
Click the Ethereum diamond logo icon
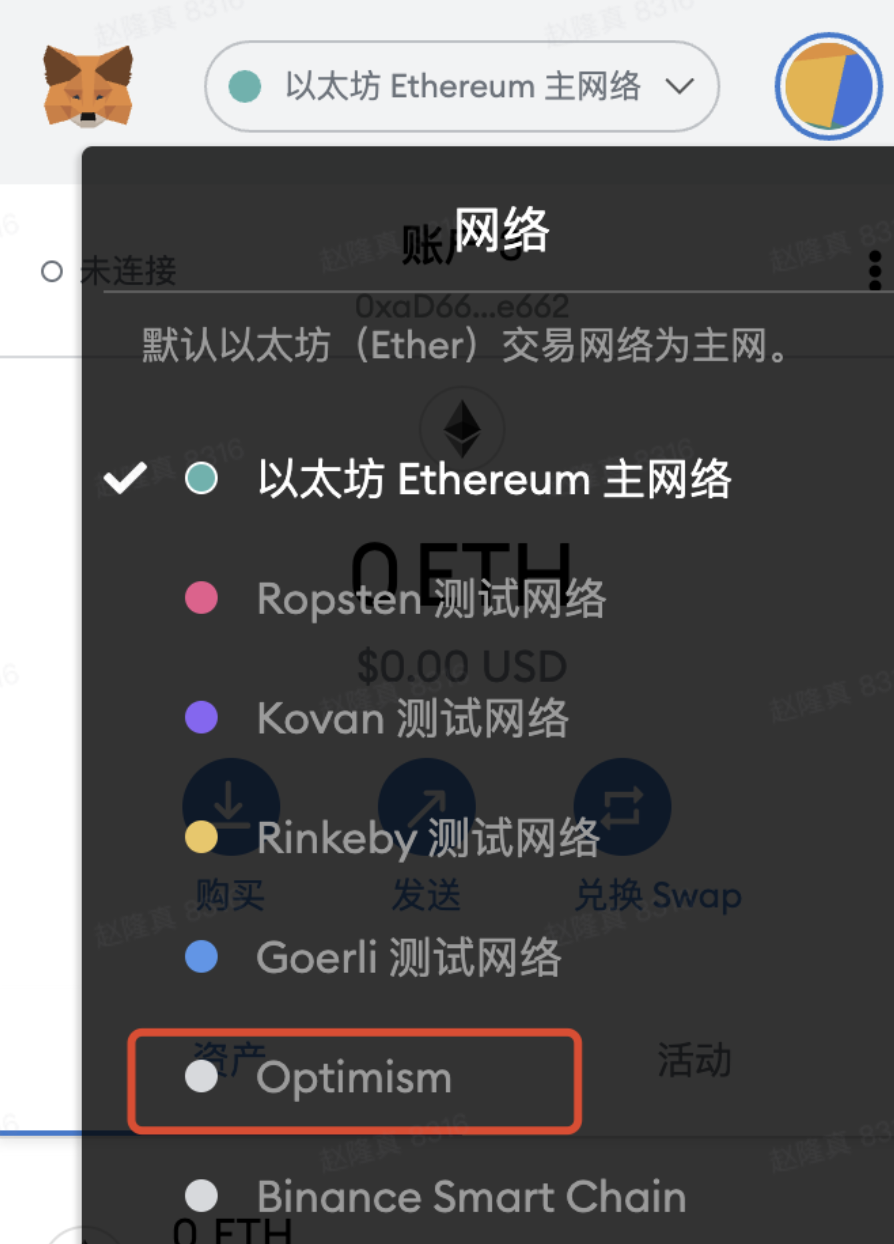[x=462, y=429]
